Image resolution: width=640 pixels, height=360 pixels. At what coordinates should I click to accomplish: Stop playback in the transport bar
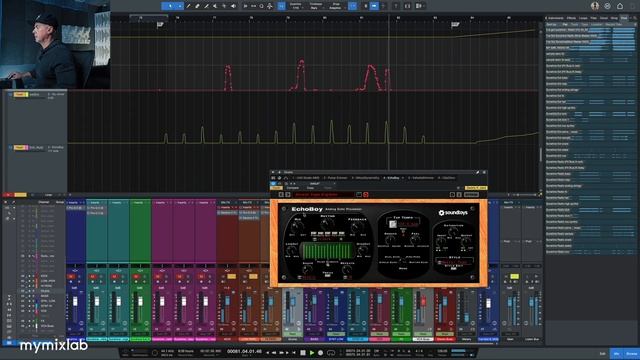point(303,353)
